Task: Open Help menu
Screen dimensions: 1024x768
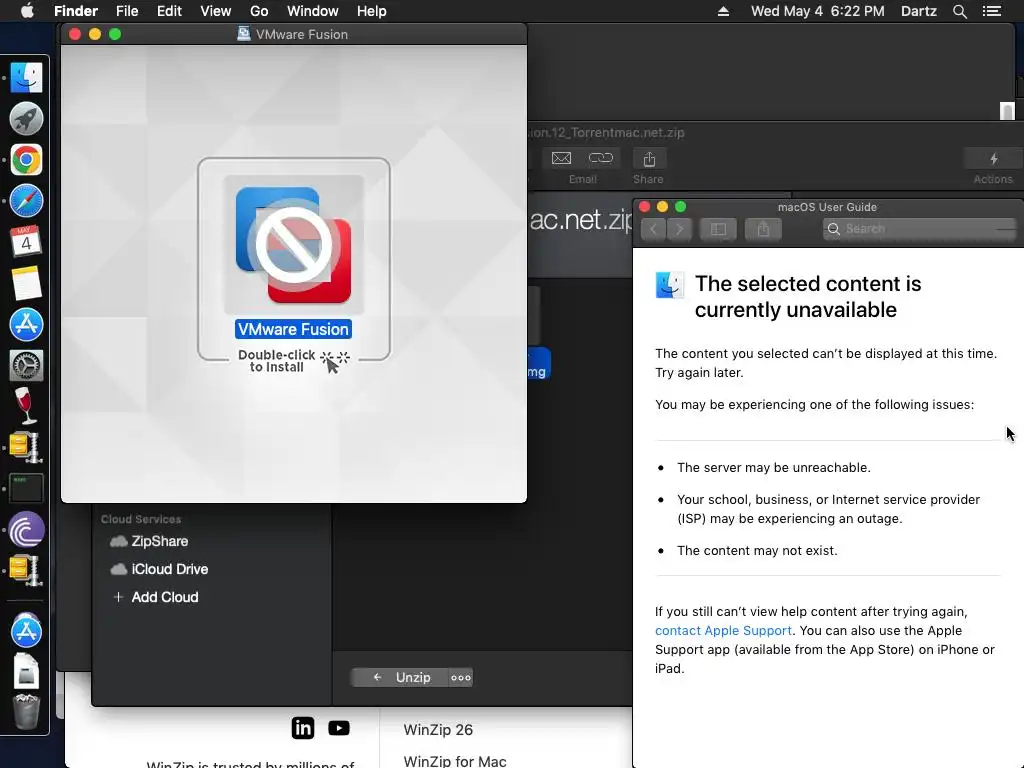Action: (x=372, y=11)
